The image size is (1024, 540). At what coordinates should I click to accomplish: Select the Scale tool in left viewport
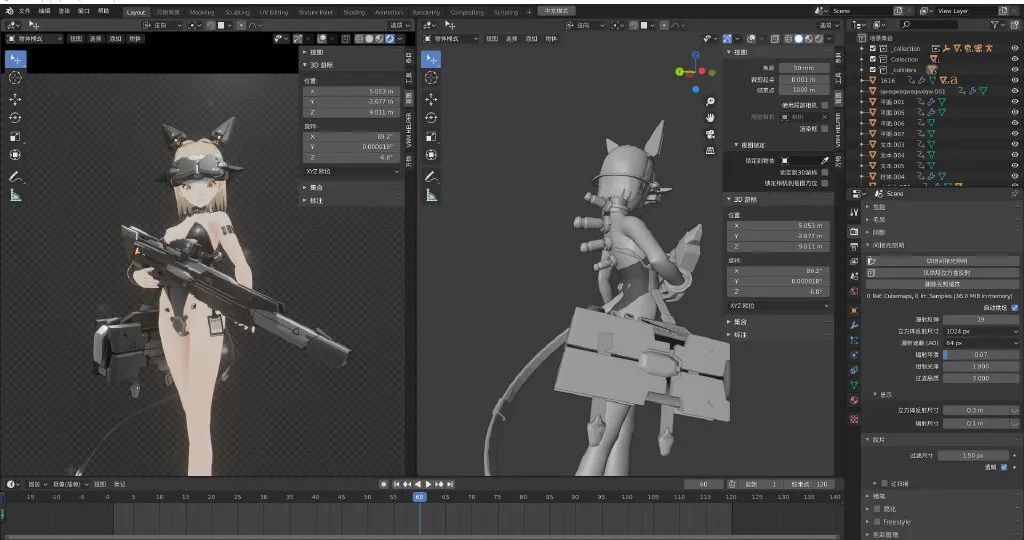[x=15, y=136]
